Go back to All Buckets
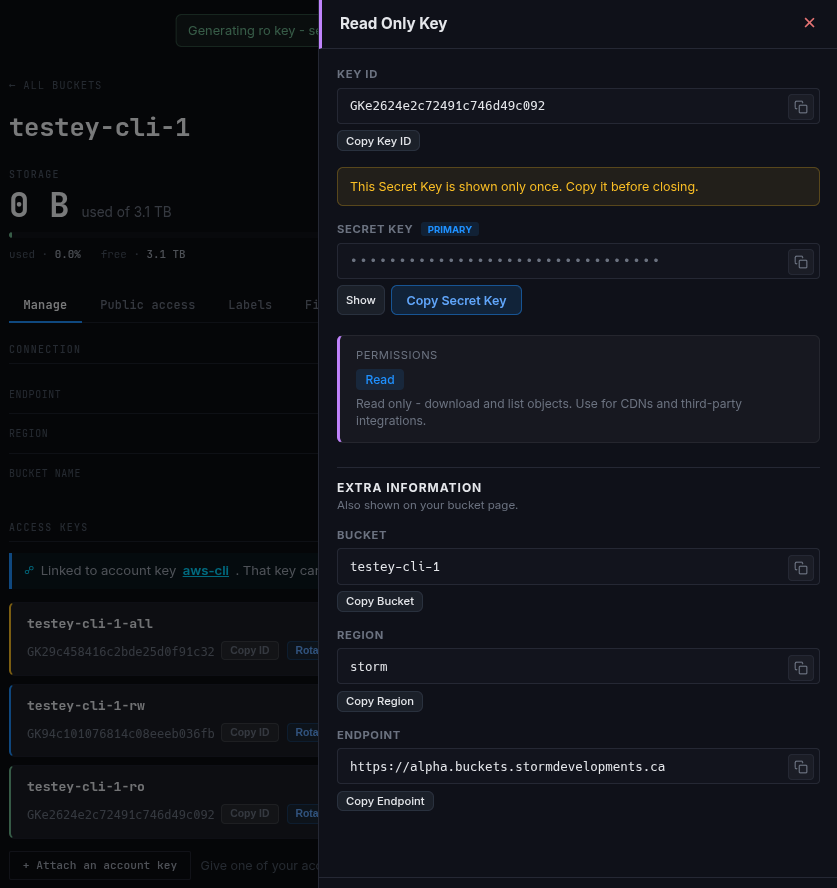Screen dimensions: 837x888 pyautogui.click(x=55, y=86)
